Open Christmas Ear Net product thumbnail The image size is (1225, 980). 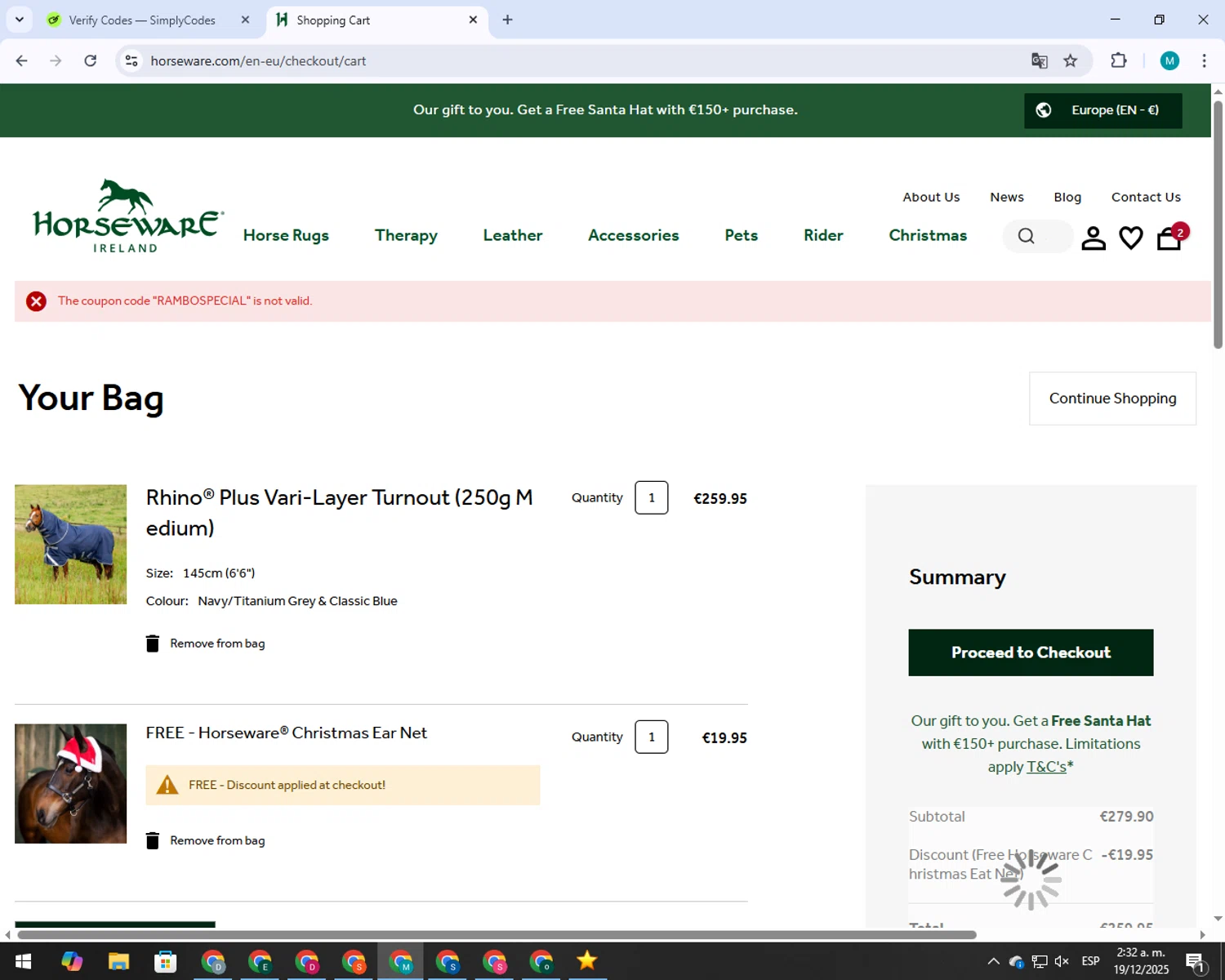[70, 783]
